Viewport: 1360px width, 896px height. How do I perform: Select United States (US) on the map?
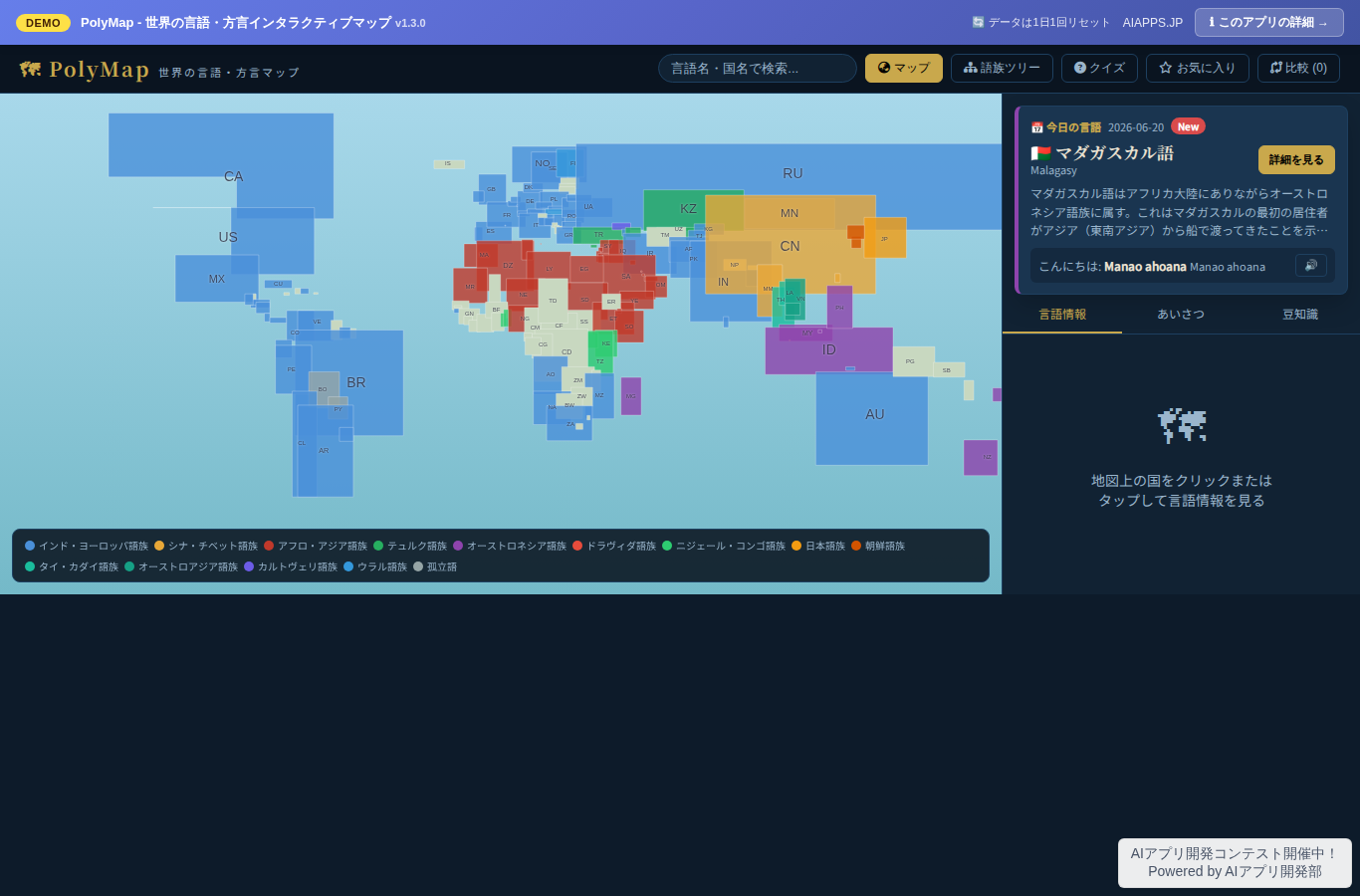[x=273, y=241]
